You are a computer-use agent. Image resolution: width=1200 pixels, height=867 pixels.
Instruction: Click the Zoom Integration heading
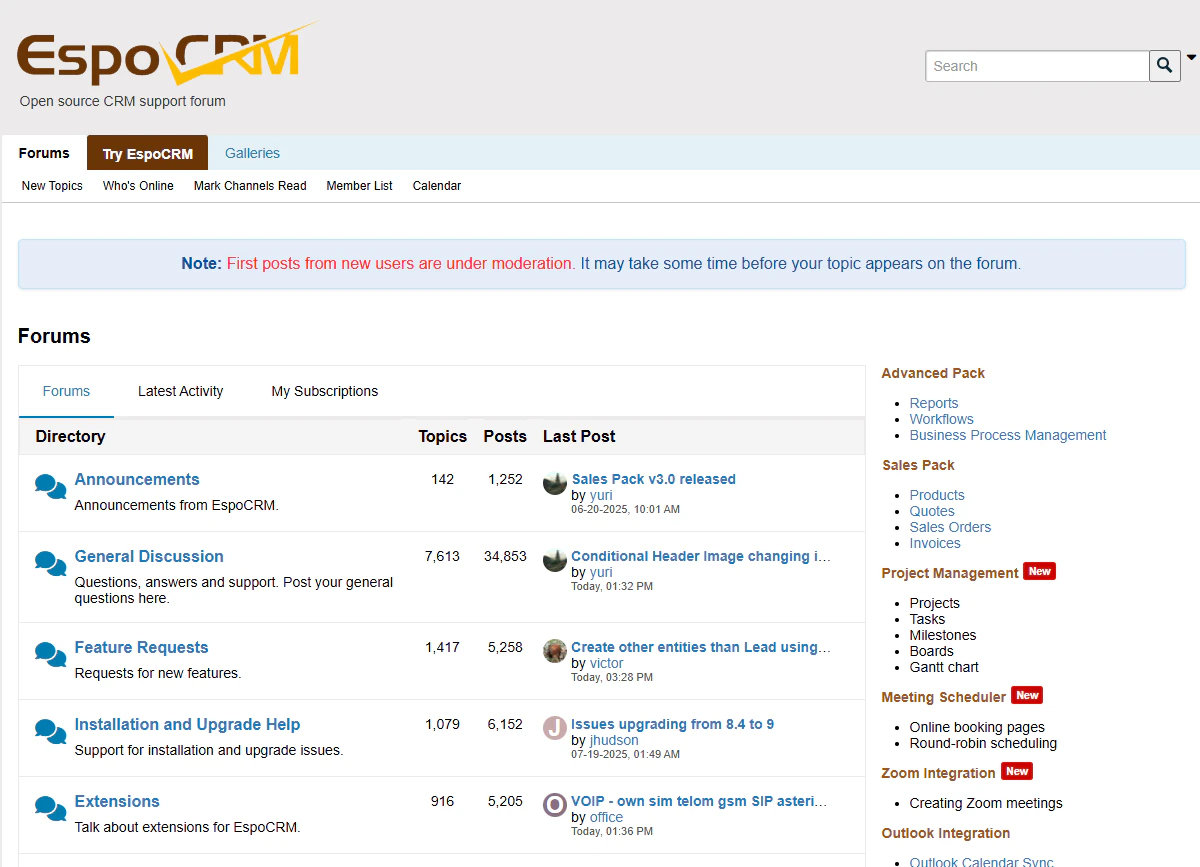938,773
